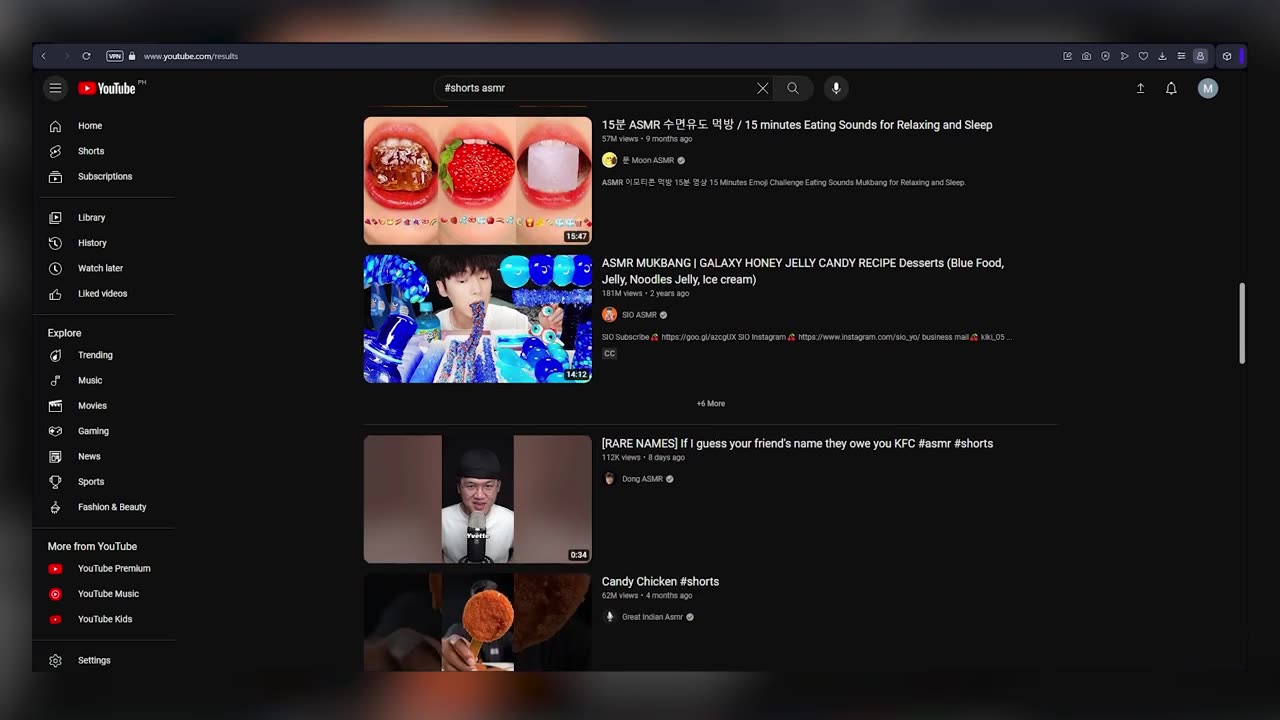Open Subscriptions in the sidebar

(x=104, y=176)
